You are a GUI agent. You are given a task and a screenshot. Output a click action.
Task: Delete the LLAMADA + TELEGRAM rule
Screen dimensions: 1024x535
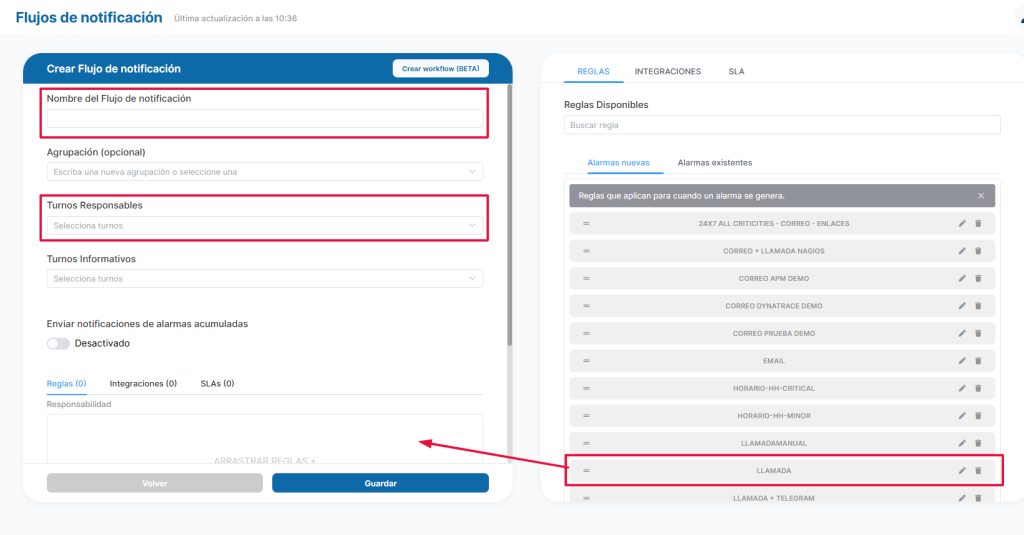pos(978,498)
